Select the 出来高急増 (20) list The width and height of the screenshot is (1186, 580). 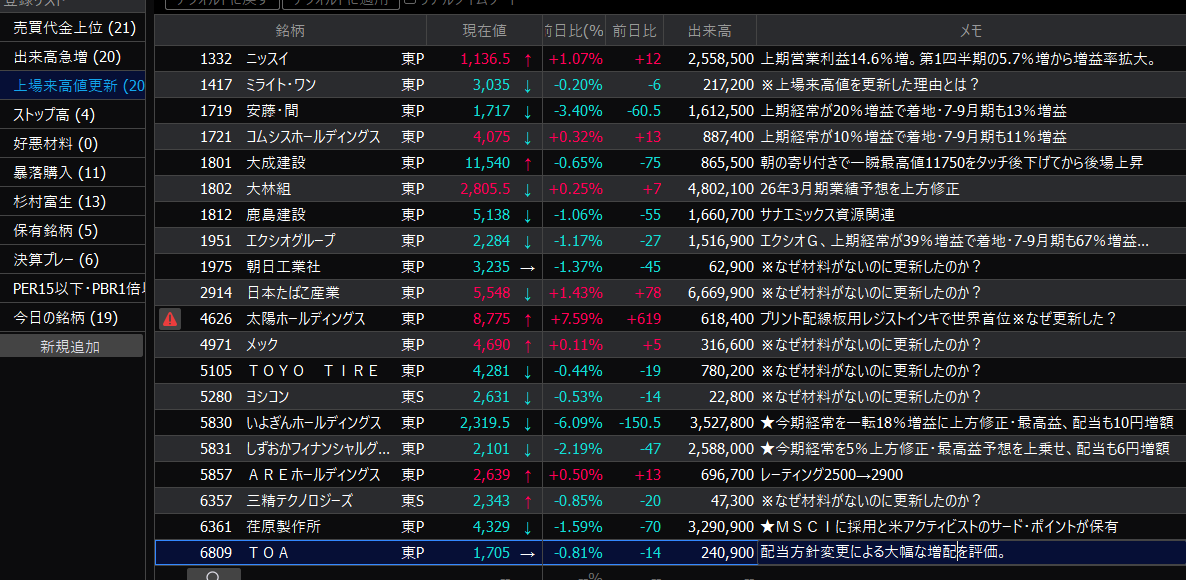point(67,57)
